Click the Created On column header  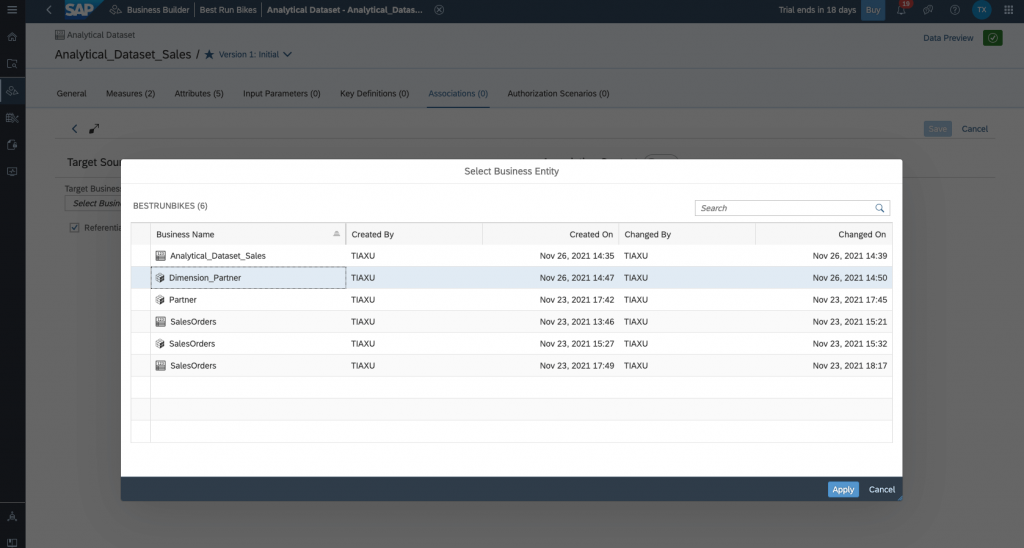(551, 234)
